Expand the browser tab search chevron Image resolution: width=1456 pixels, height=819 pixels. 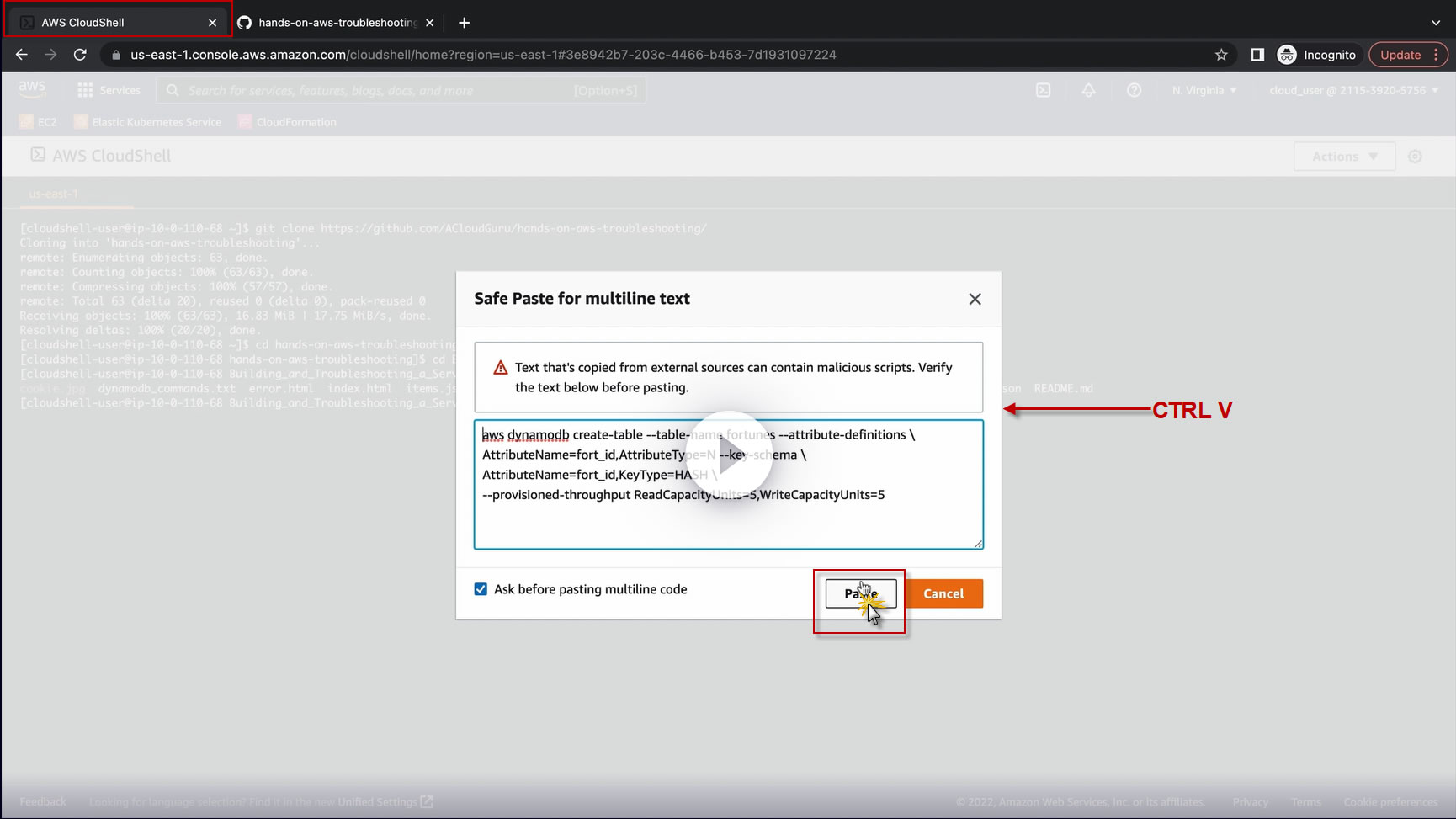(x=1436, y=23)
